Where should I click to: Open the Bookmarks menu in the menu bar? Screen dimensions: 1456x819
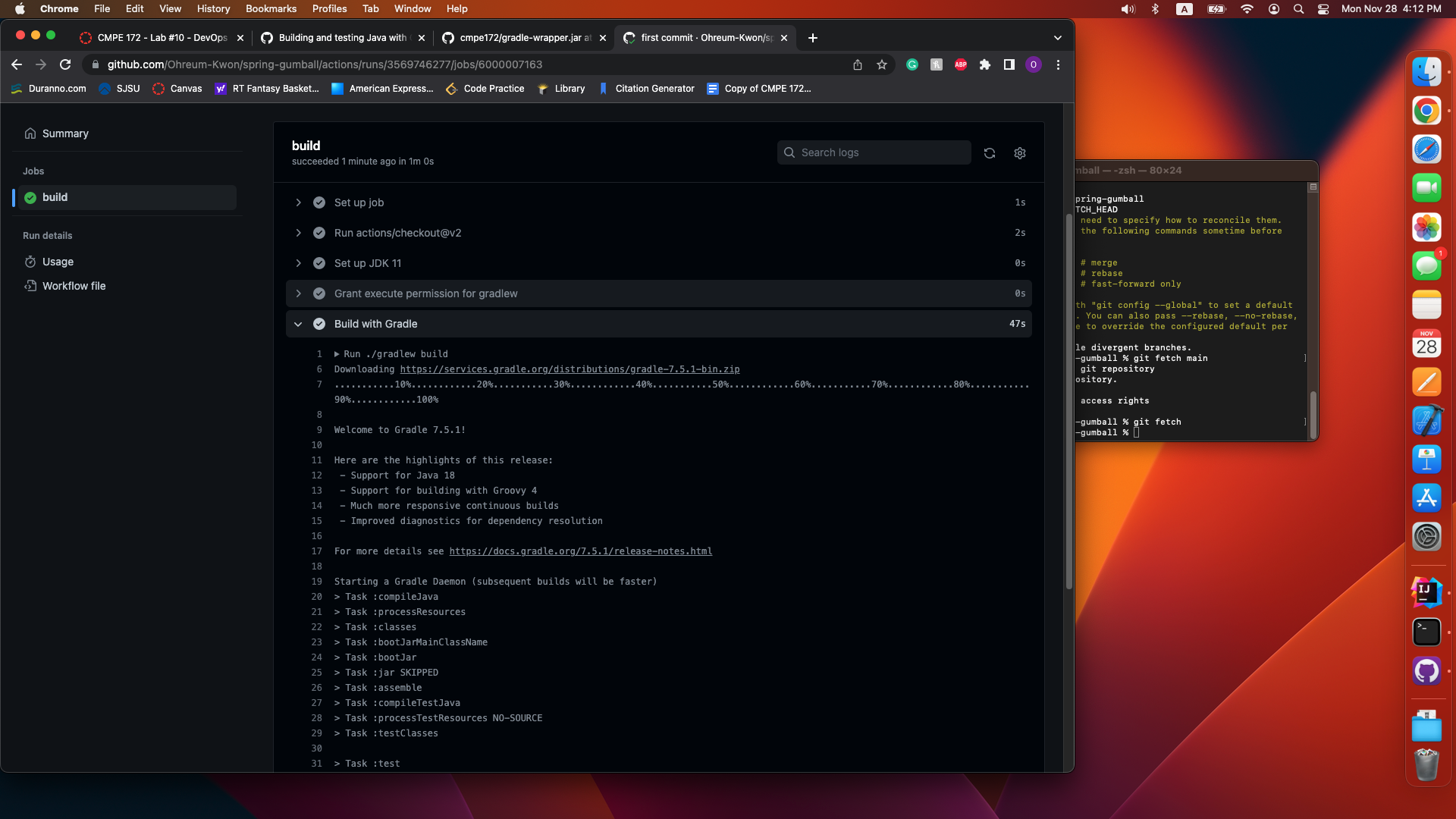(x=271, y=8)
